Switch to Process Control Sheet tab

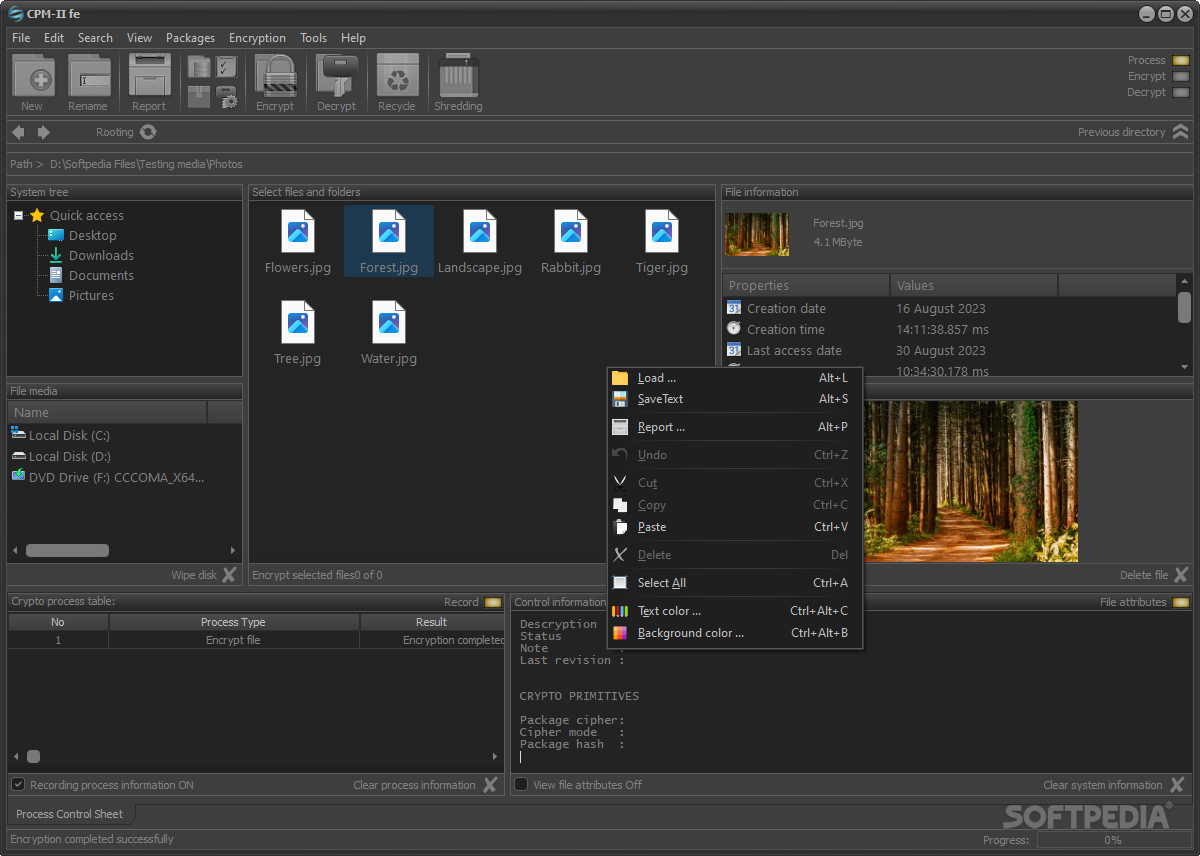pyautogui.click(x=70, y=814)
